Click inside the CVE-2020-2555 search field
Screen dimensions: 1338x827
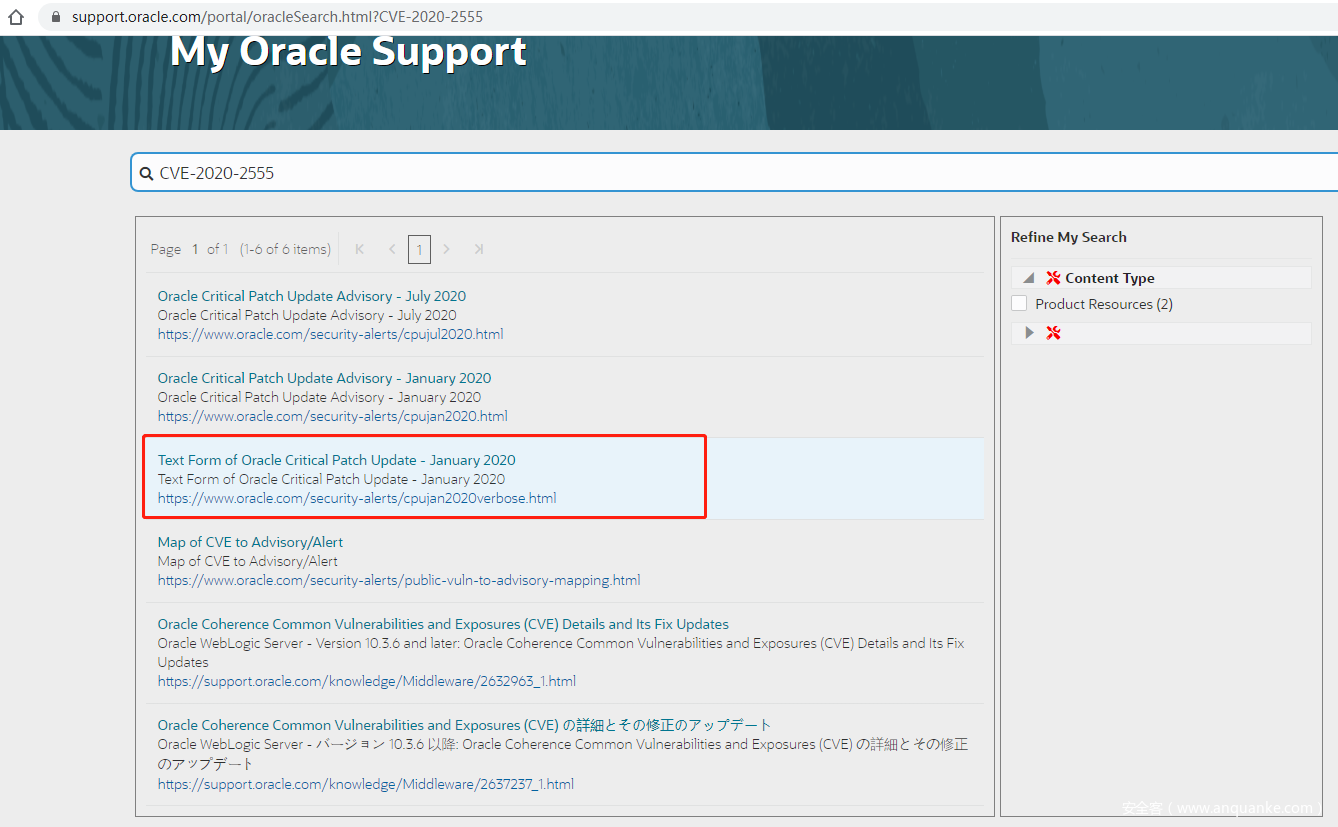coord(700,173)
